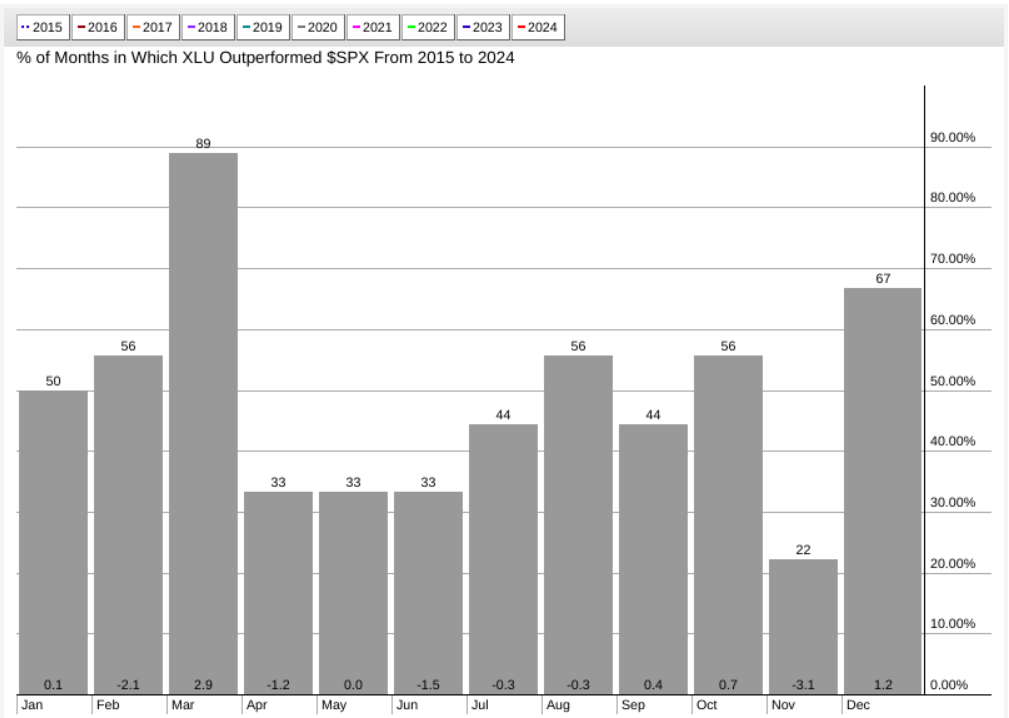Toggle the 2022 year series button
This screenshot has width=1009, height=718.
pos(428,28)
